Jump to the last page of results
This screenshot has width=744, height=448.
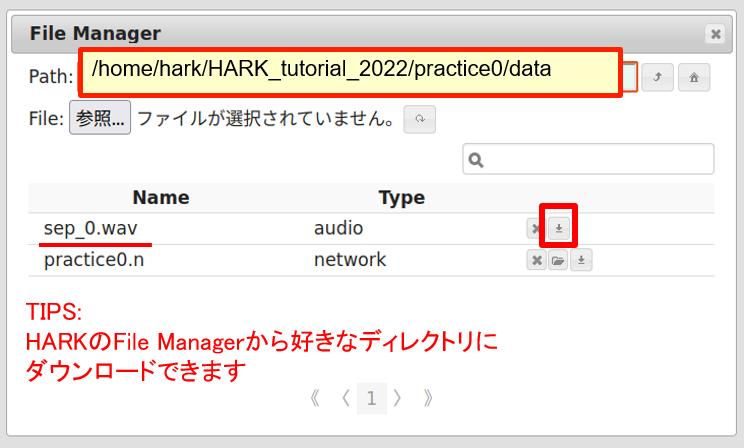pos(428,399)
